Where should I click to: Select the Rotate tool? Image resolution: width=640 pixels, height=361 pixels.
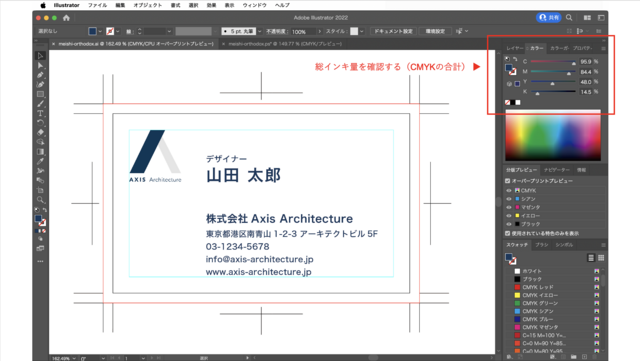tap(40, 123)
